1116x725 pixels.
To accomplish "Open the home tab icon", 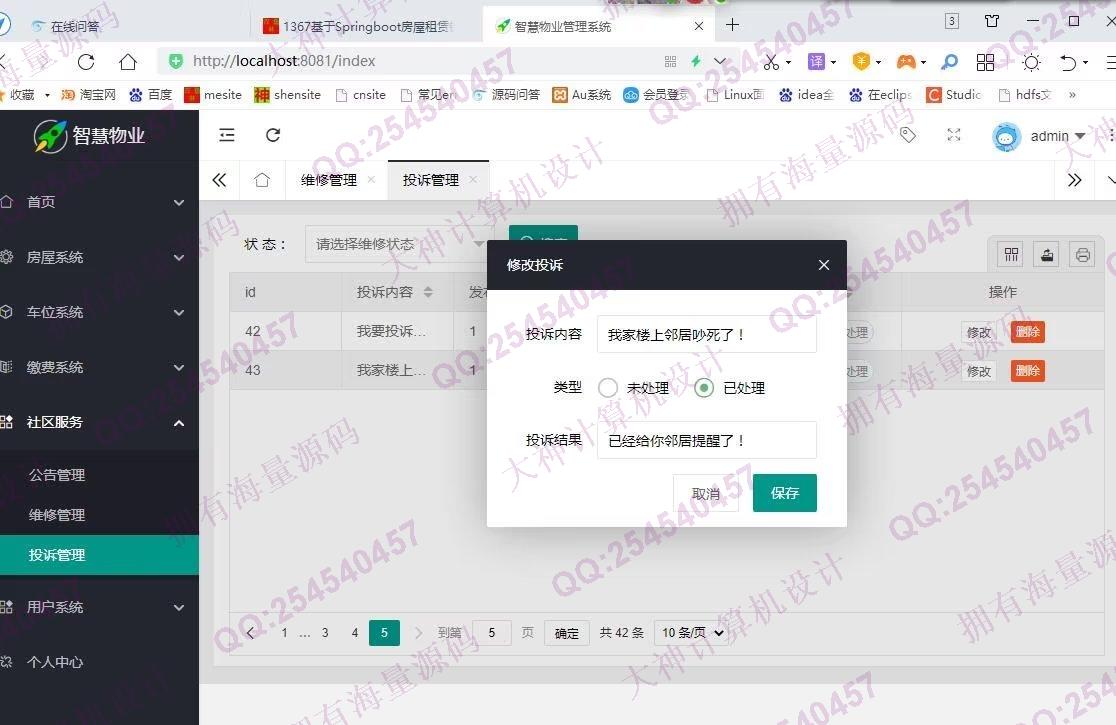I will point(262,180).
